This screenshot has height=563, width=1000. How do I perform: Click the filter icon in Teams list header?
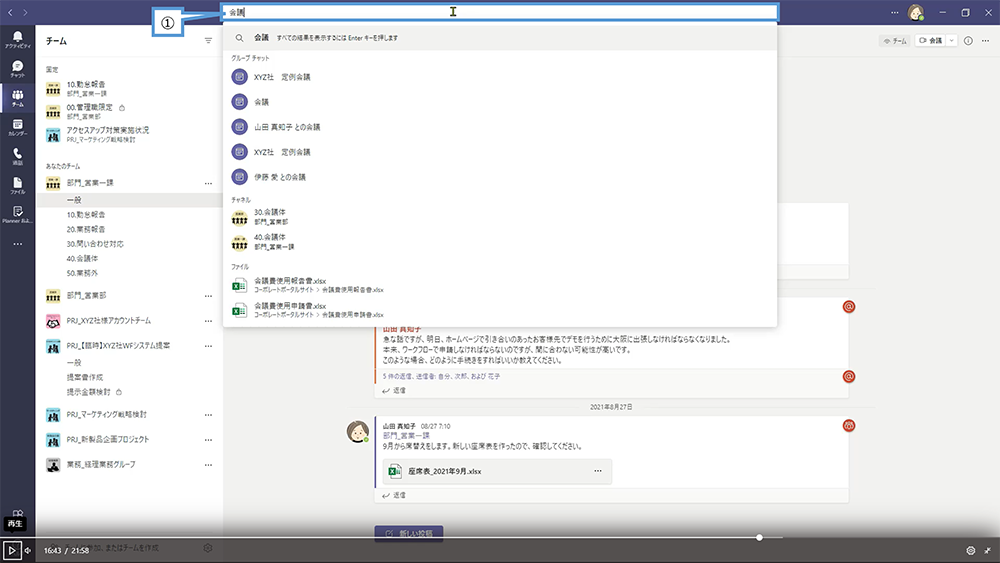click(x=208, y=41)
